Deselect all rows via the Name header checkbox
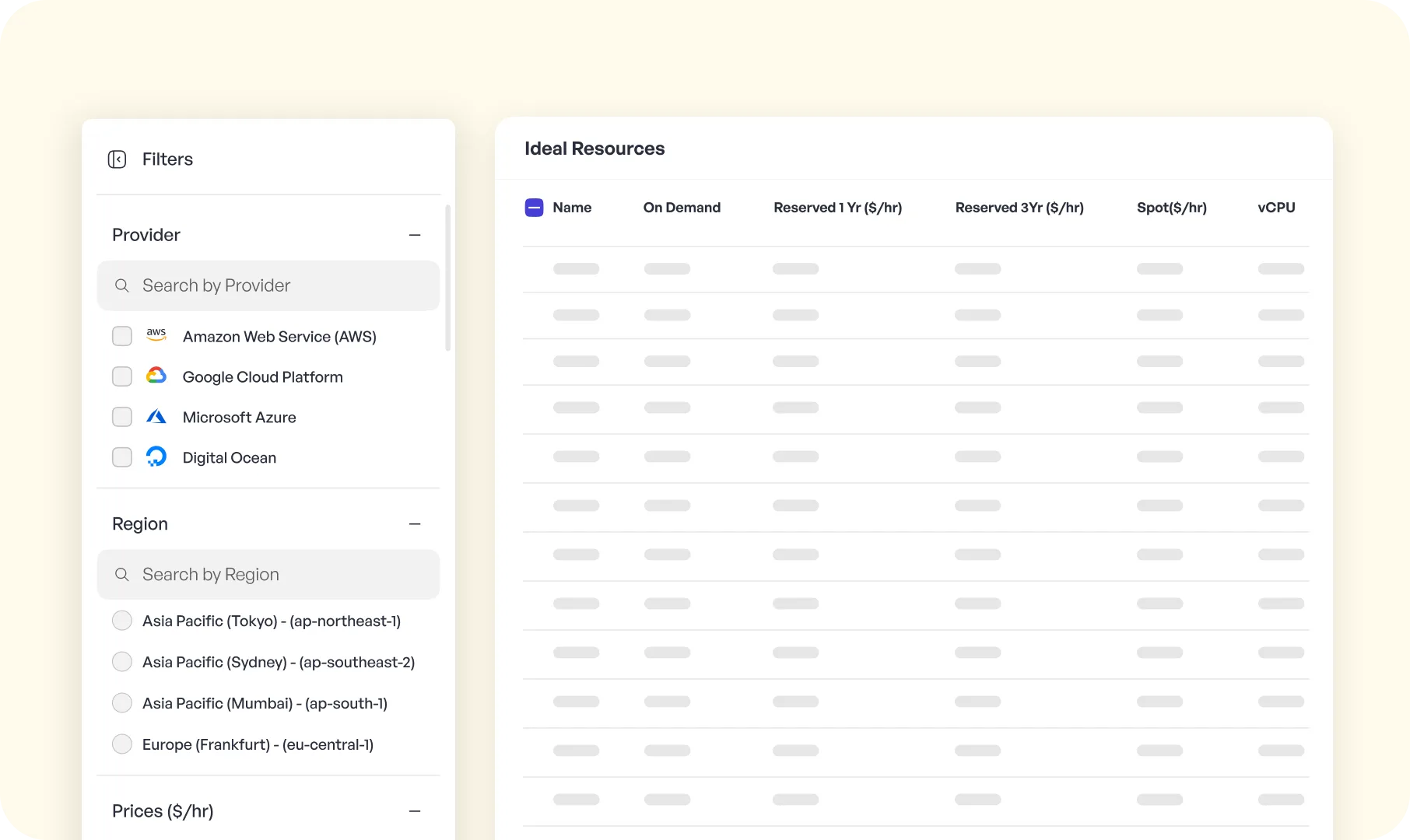 point(534,208)
